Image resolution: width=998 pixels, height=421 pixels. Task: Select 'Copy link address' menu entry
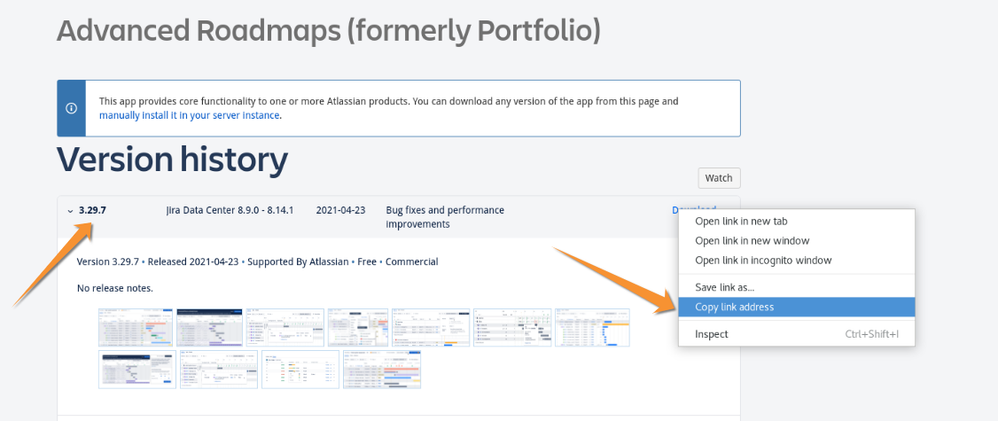tap(796, 307)
